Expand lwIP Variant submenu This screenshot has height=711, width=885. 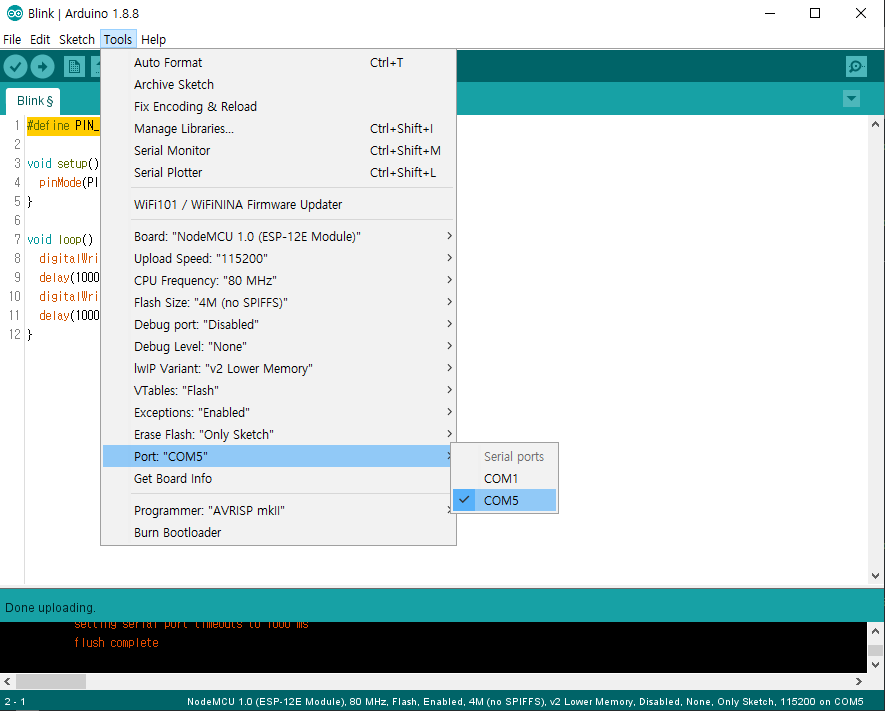(x=278, y=368)
